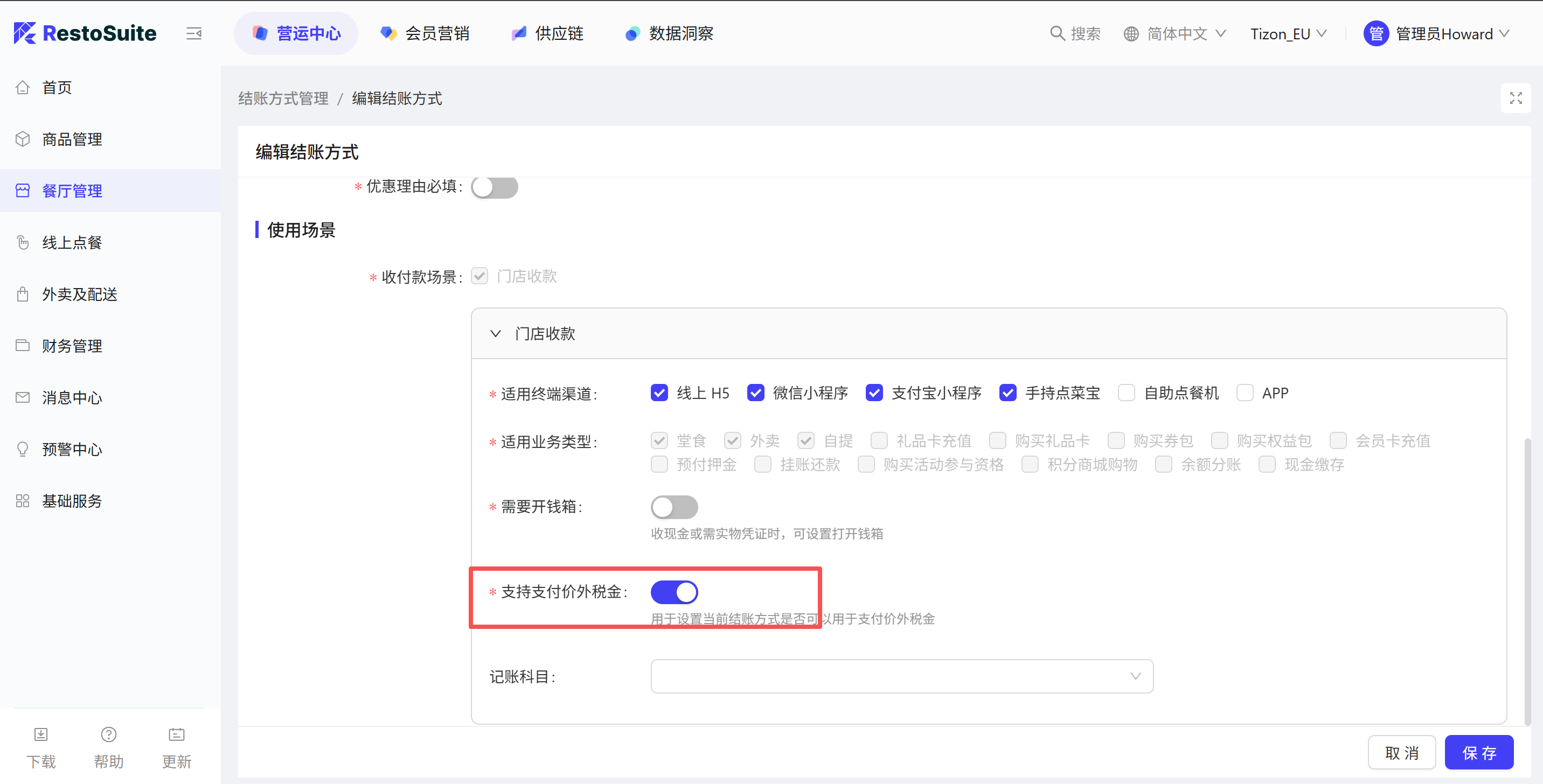Uncheck the 微信小程序 checkbox
The width and height of the screenshot is (1543, 784).
click(x=755, y=393)
